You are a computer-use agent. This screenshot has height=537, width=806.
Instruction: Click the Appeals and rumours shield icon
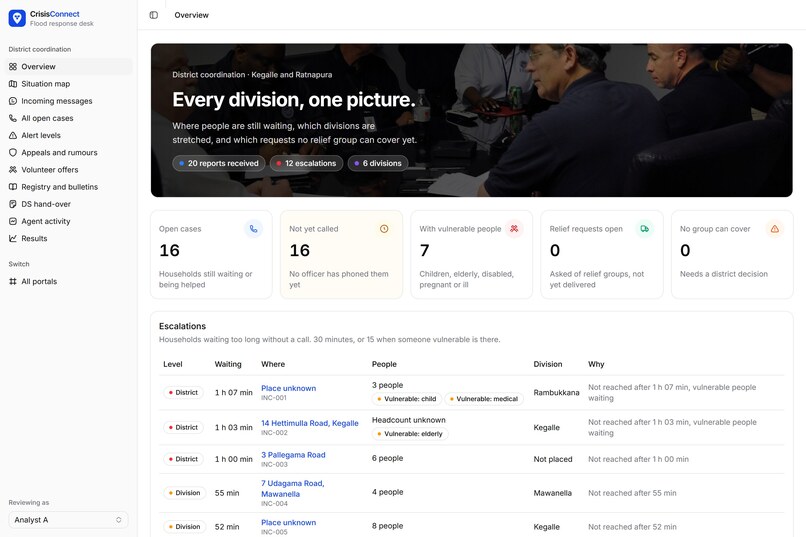(13, 153)
